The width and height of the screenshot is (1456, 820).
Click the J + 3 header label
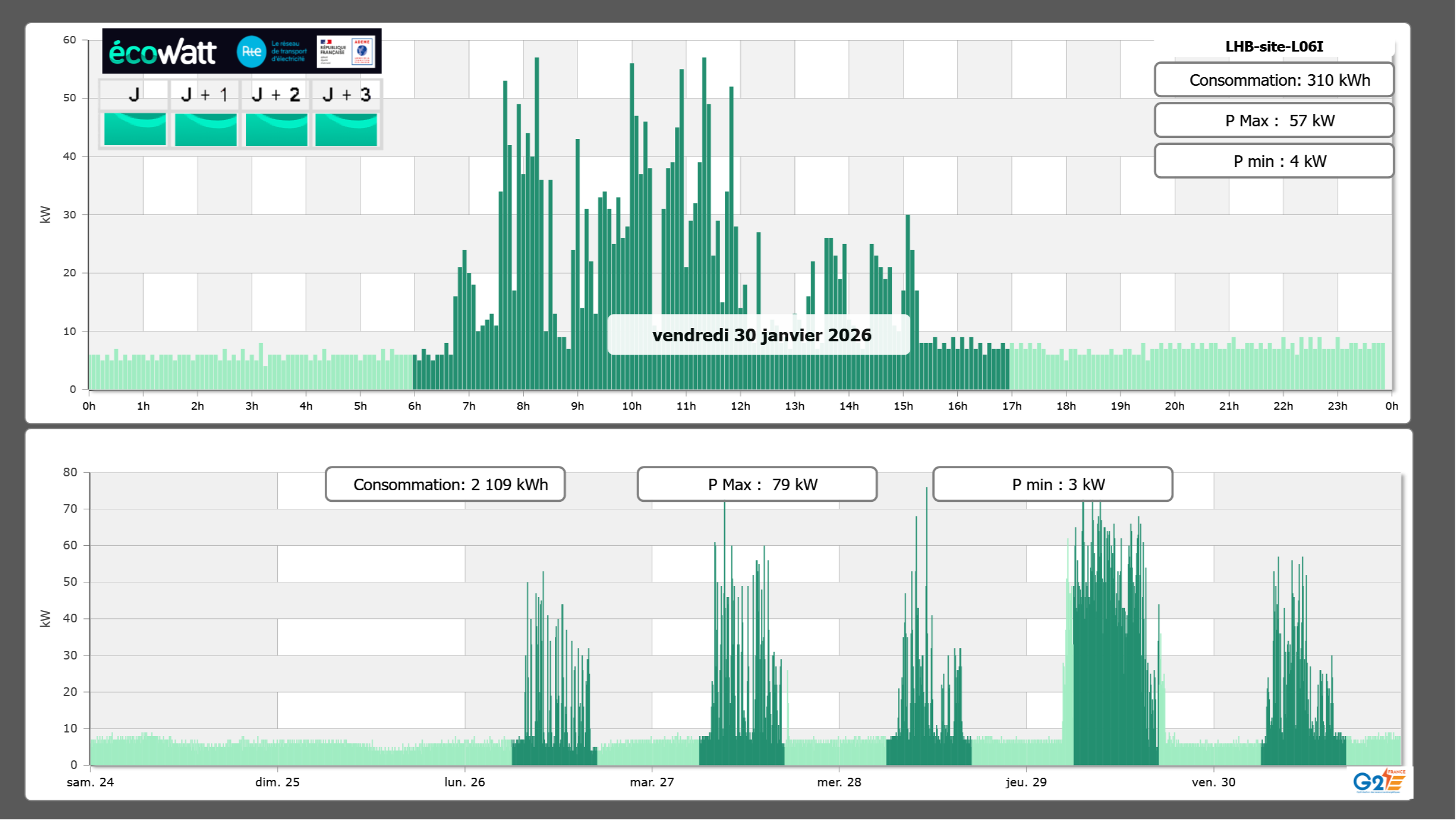click(346, 94)
